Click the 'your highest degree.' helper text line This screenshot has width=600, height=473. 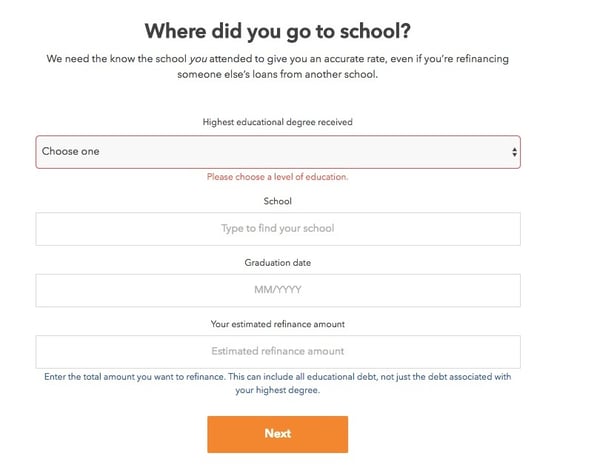pos(278,390)
